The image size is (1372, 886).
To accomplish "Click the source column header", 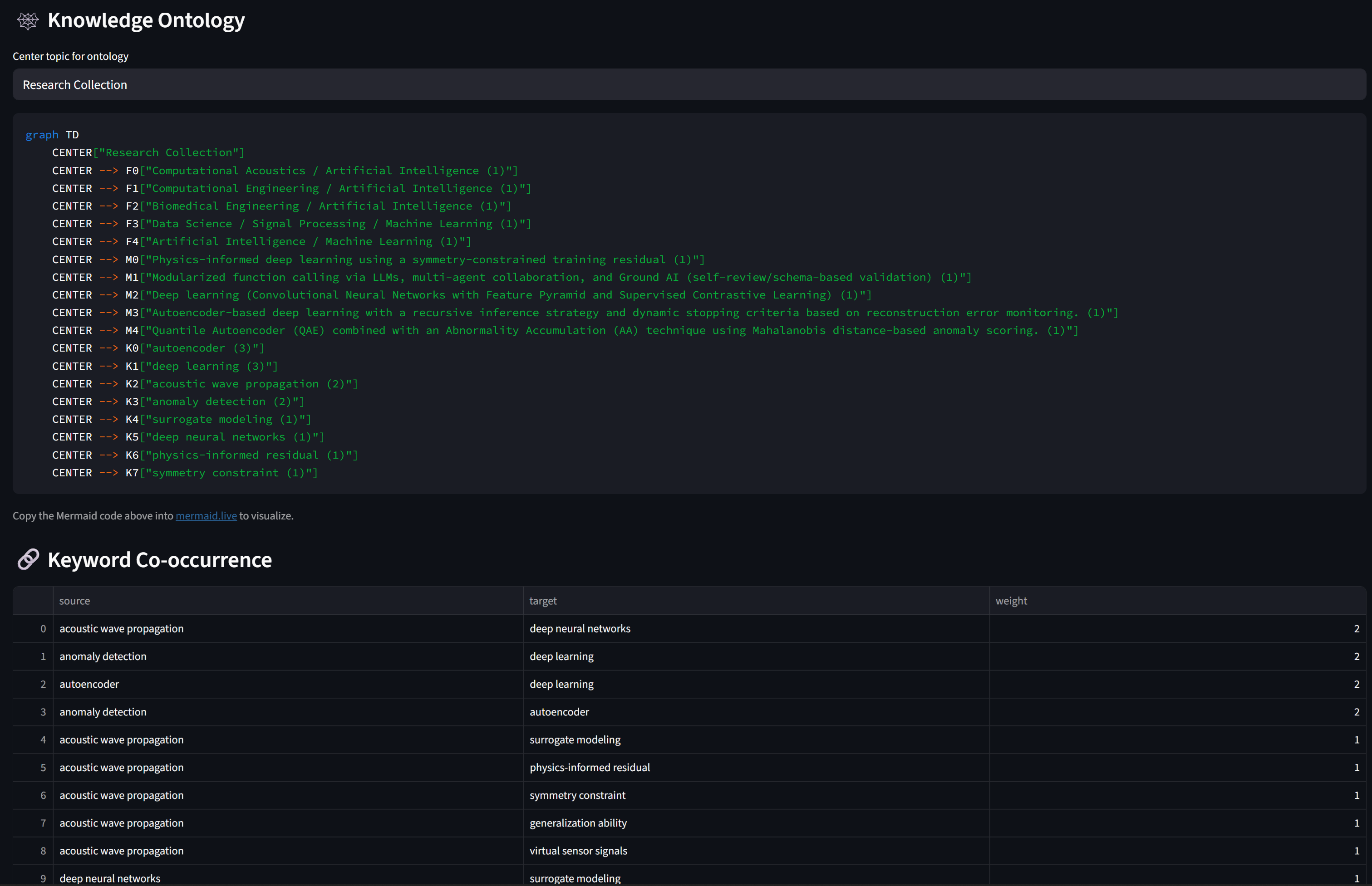I will 288,601.
